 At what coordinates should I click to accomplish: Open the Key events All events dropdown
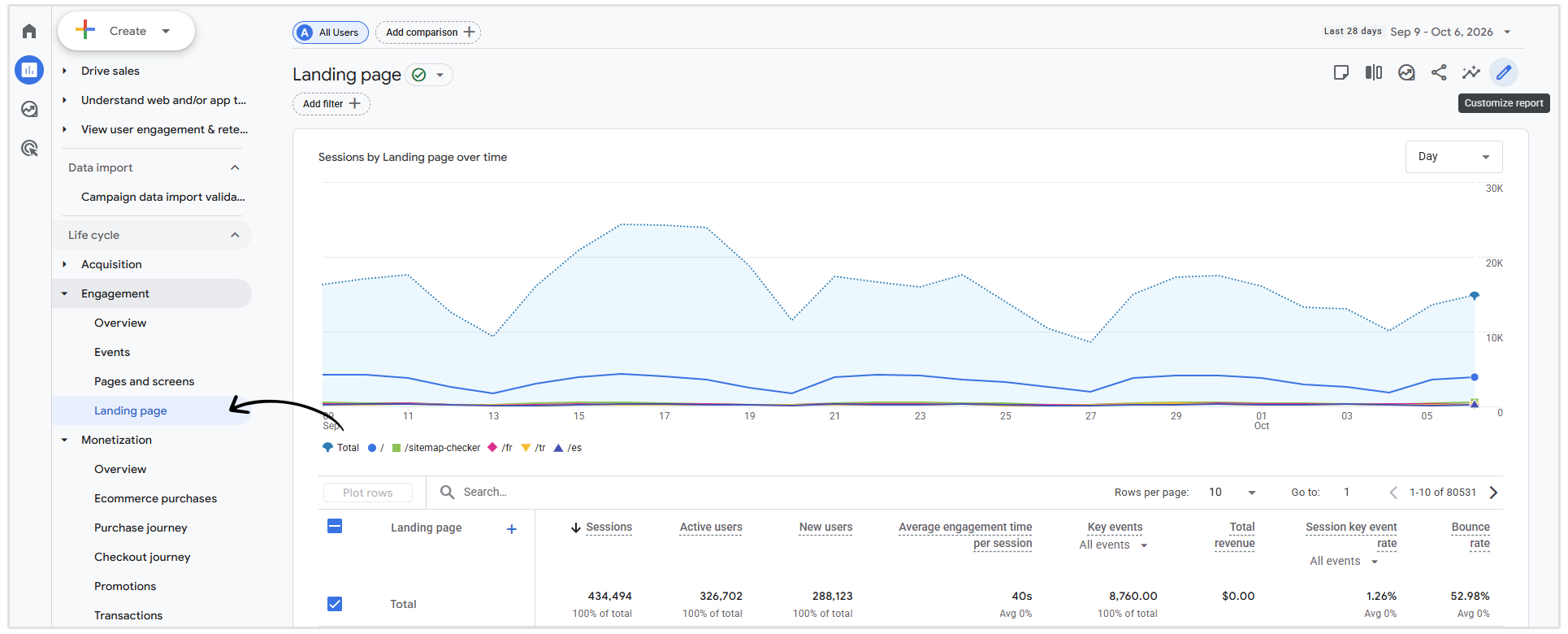1113,545
